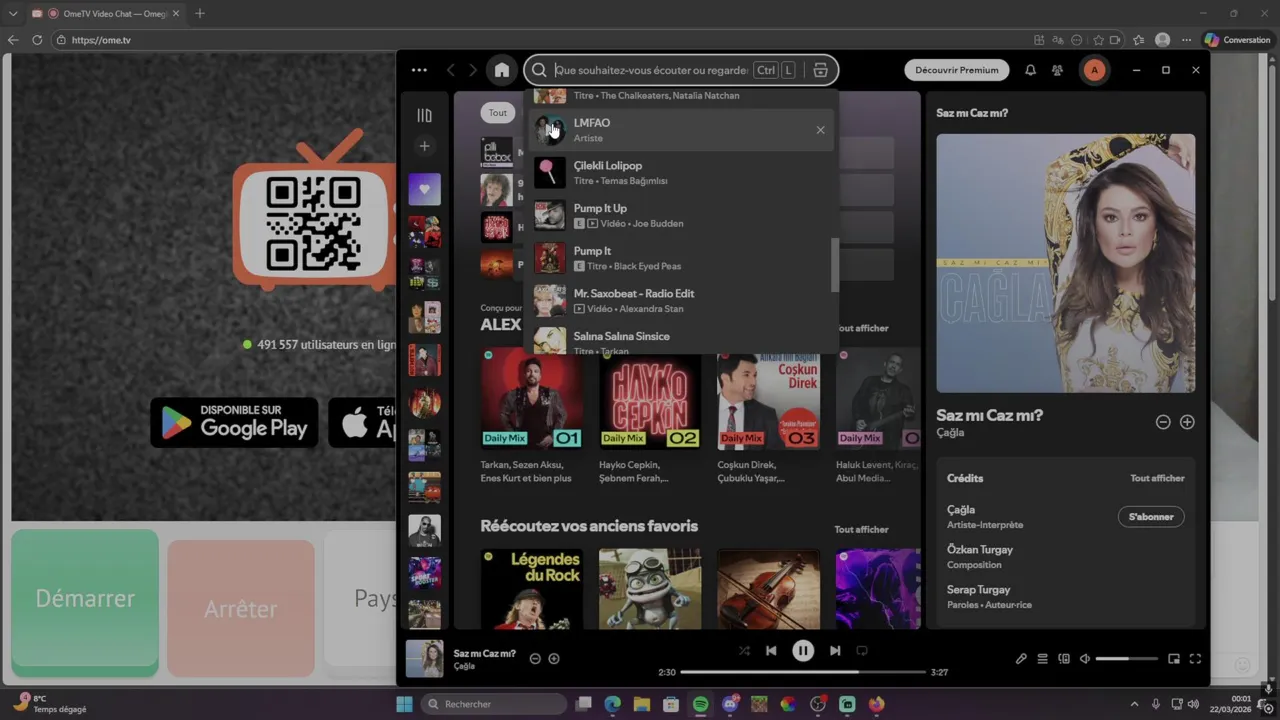Select Mr. Saxobeat - Radio Edit result

(x=680, y=301)
